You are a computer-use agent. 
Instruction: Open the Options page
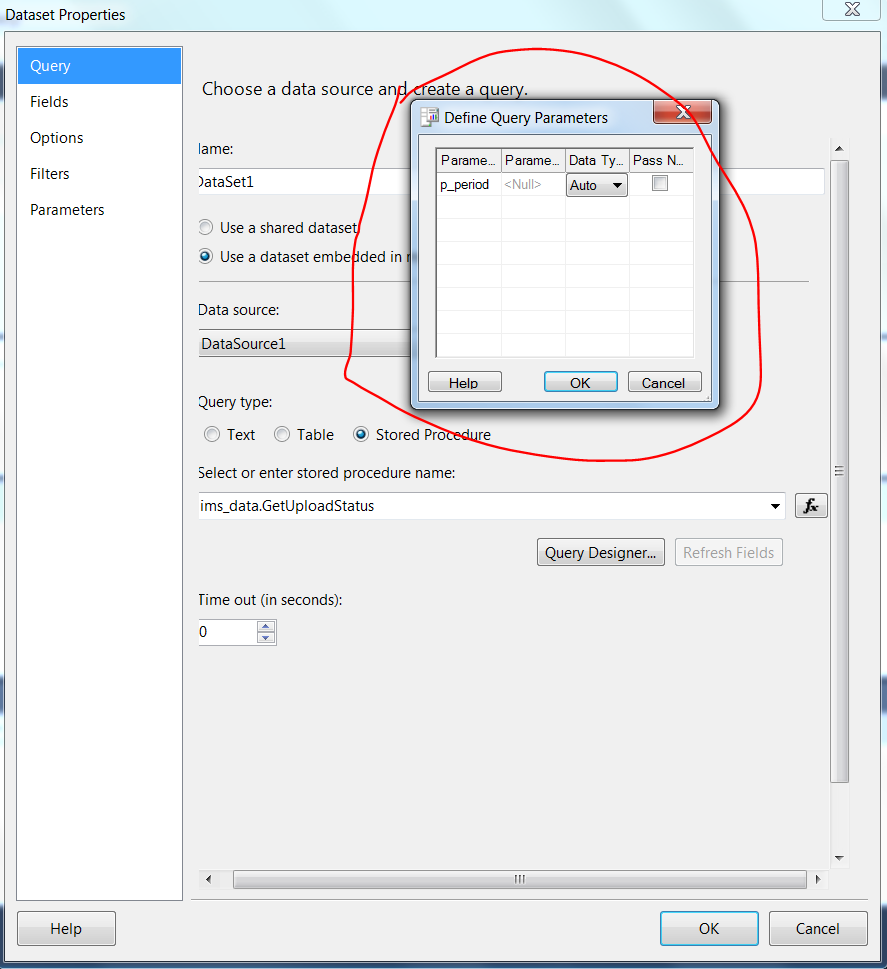coord(100,138)
